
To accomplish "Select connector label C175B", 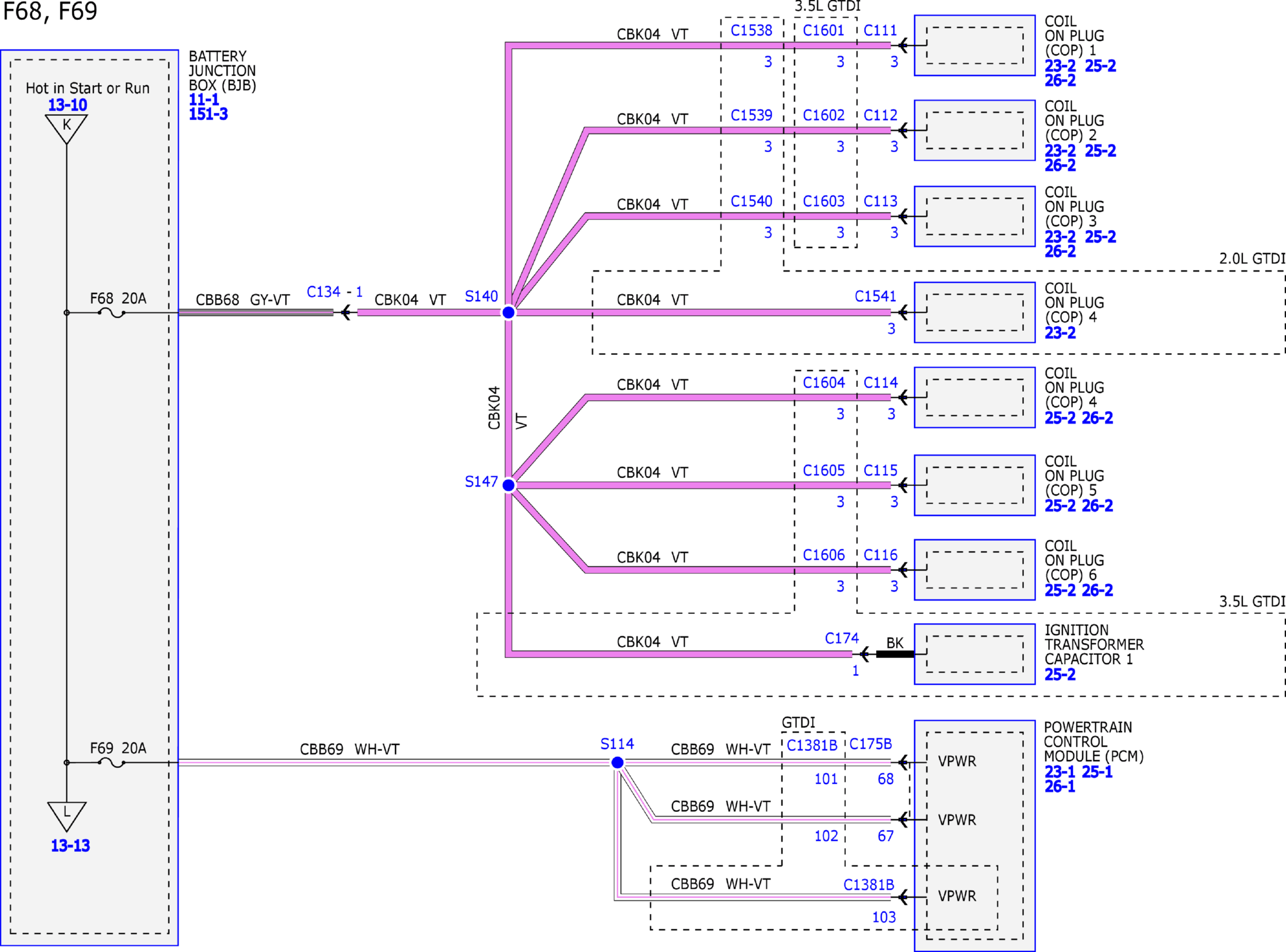I will tap(871, 744).
